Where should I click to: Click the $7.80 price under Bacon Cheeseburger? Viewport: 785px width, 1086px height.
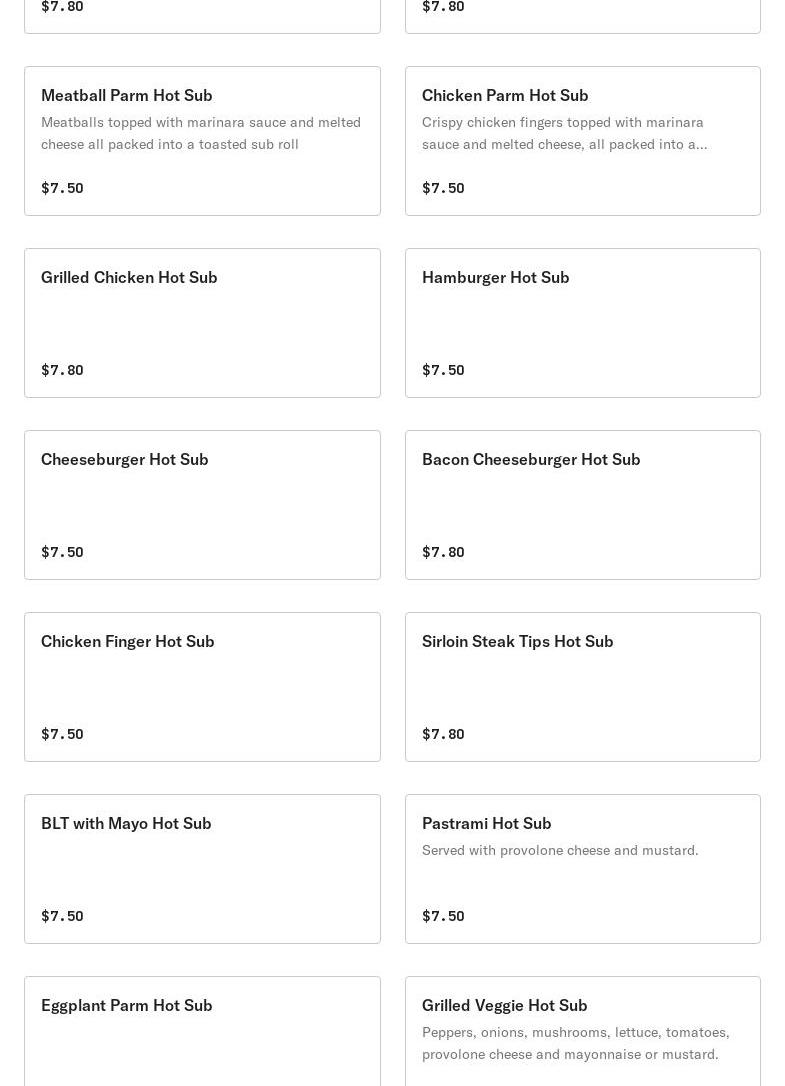pos(443,552)
